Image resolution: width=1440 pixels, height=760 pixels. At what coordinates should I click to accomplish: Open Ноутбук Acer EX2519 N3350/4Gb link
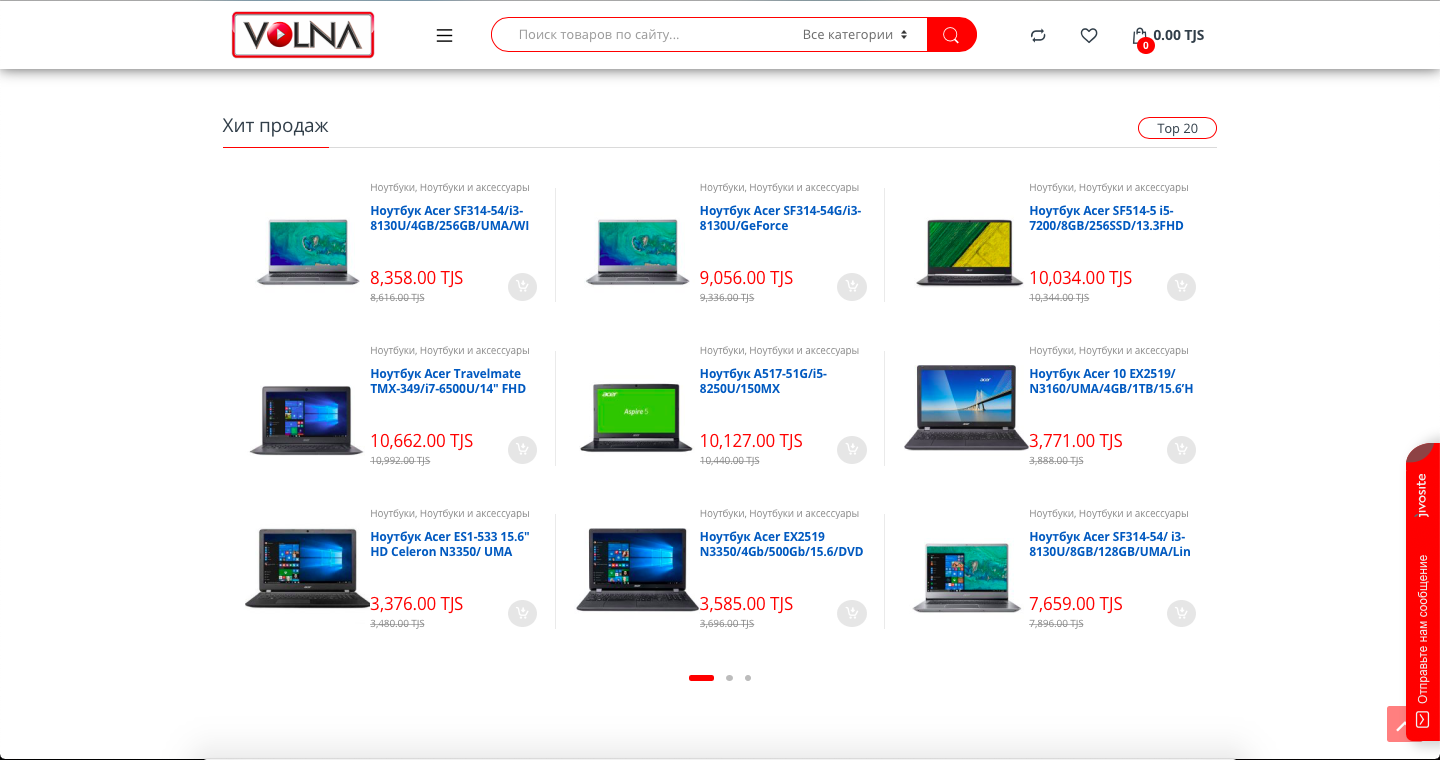click(781, 544)
